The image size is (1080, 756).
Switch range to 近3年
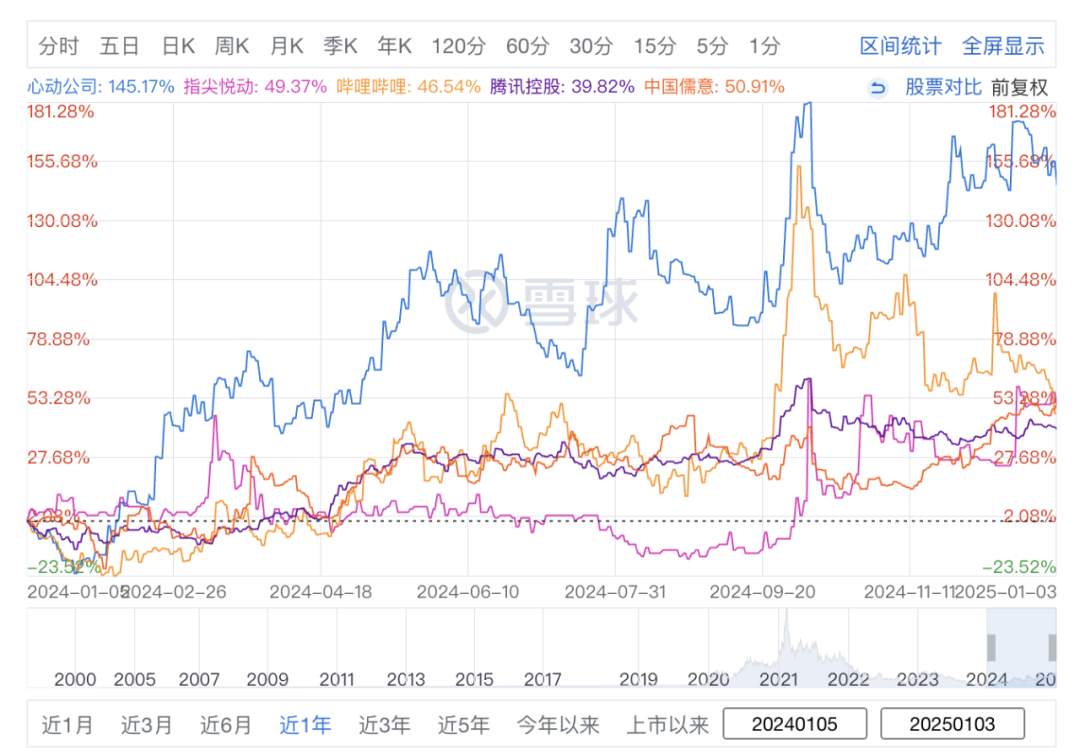(384, 725)
